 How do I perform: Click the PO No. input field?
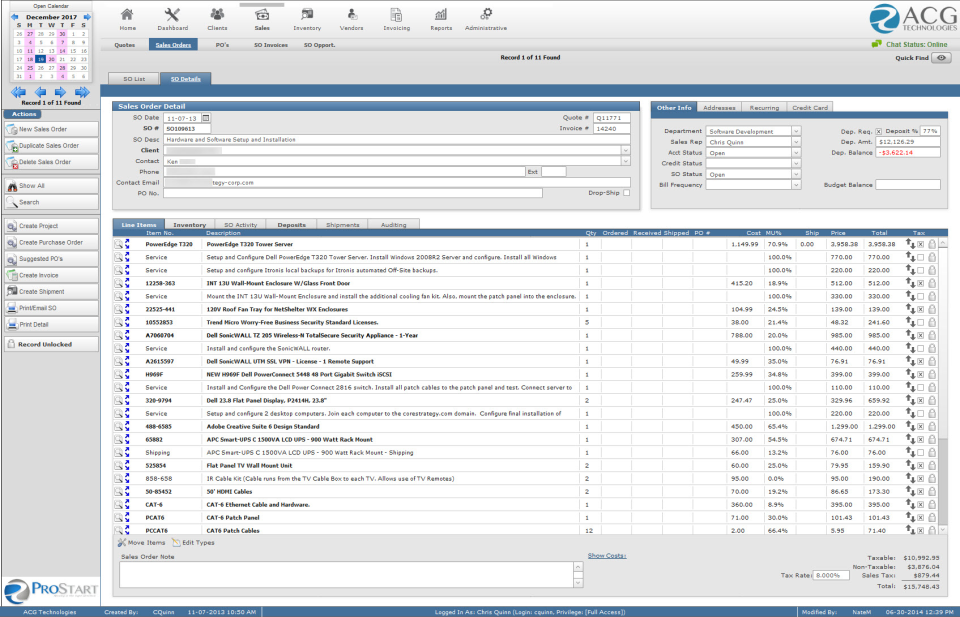353,193
